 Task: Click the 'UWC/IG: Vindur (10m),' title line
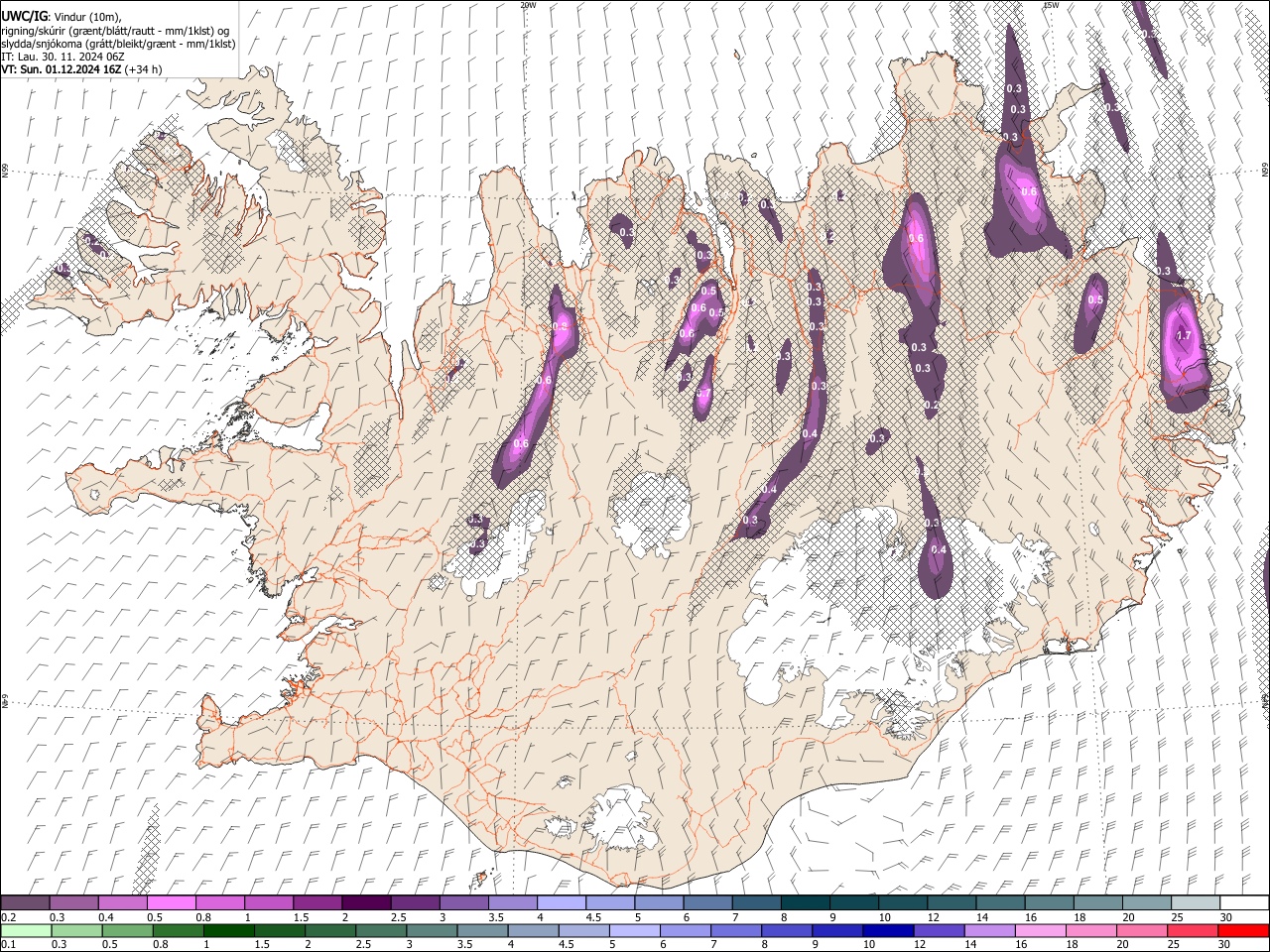coord(61,17)
